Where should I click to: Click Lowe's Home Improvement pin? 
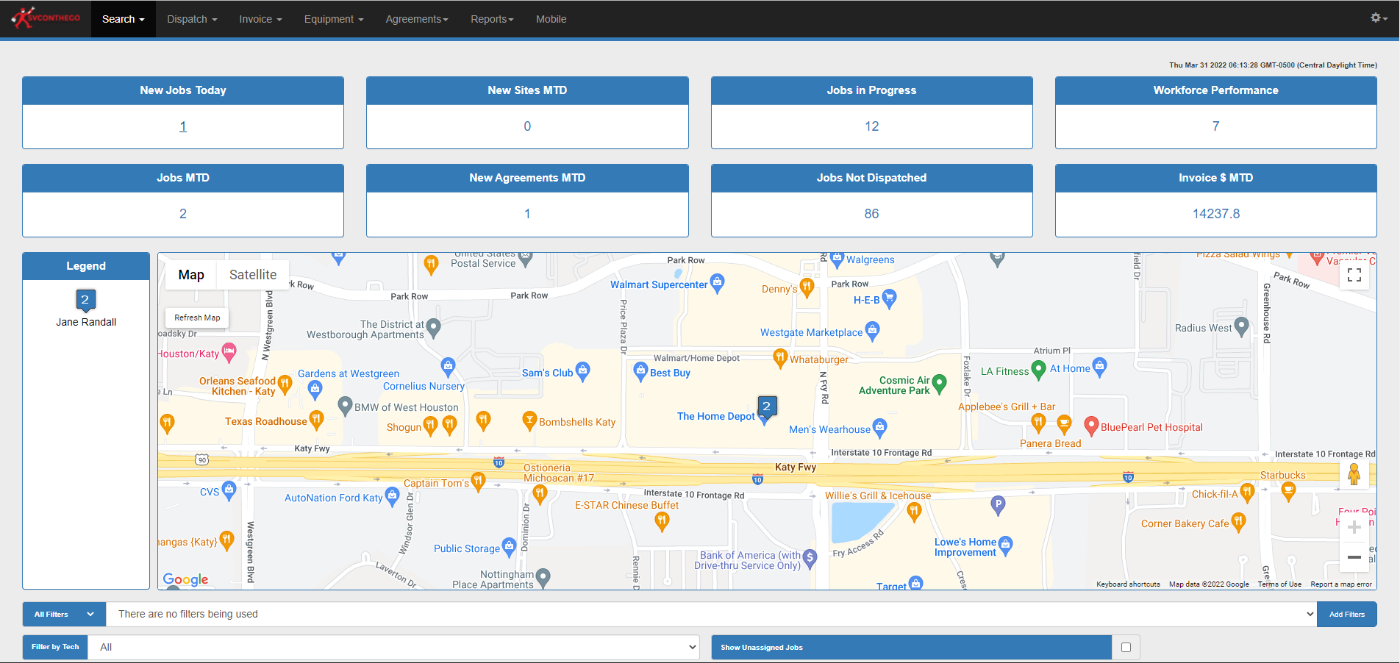pos(1006,546)
